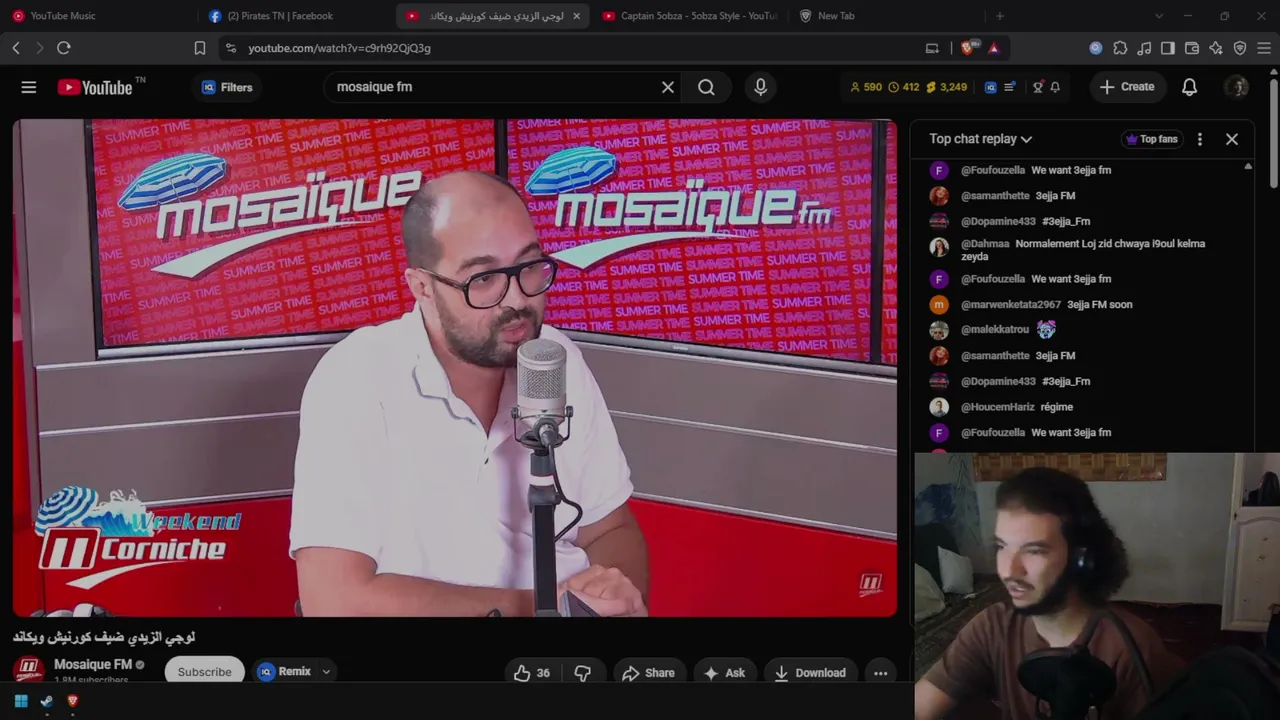Open more actions ellipsis below the video

pos(880,673)
